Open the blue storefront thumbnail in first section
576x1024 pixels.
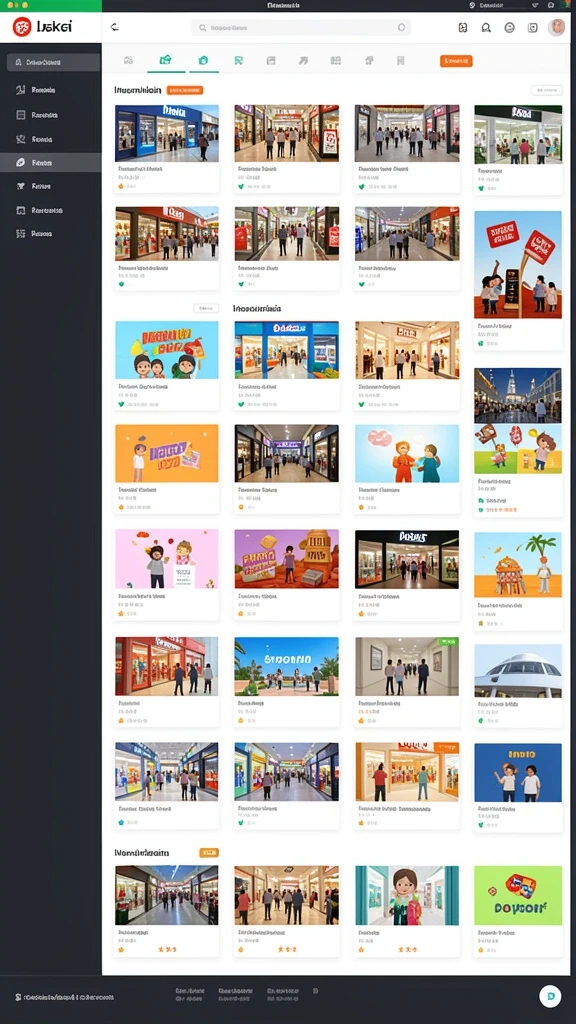(167, 133)
